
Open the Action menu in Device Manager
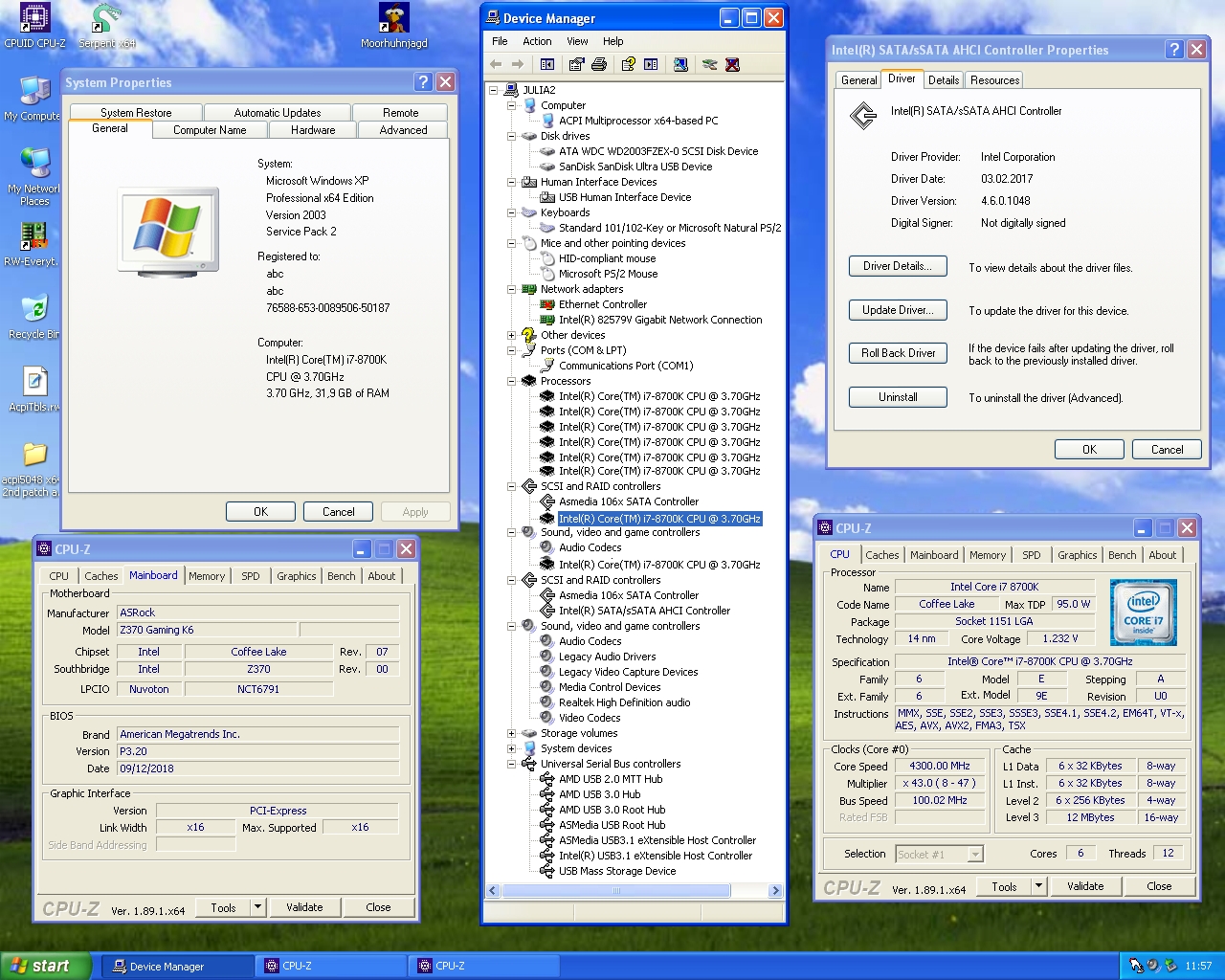pos(537,41)
